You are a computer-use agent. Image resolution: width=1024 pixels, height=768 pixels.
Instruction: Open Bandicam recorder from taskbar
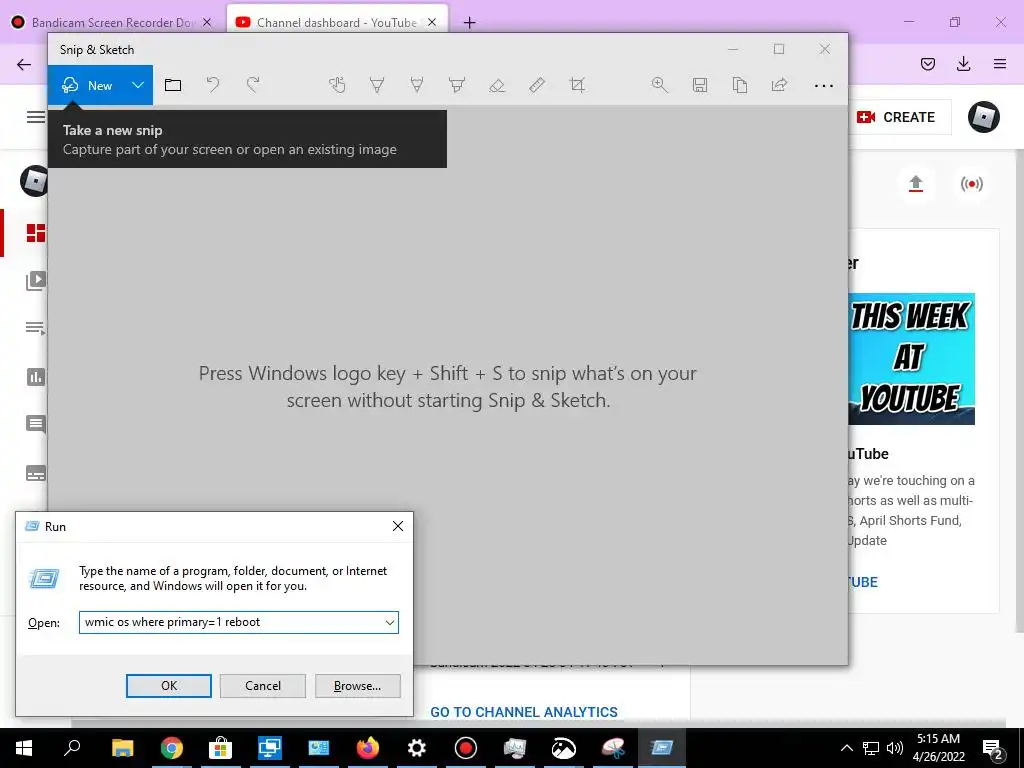[466, 748]
